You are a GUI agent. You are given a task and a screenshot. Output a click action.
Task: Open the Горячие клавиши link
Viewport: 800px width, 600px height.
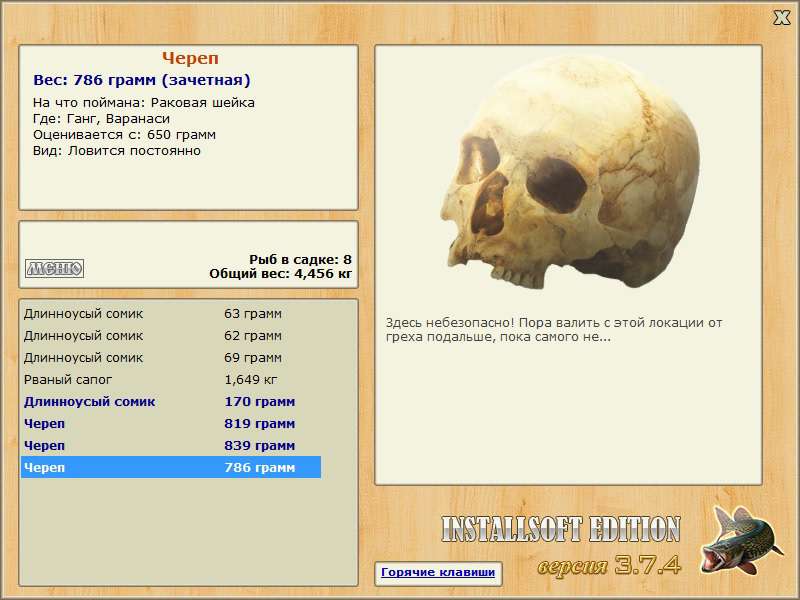tap(438, 573)
